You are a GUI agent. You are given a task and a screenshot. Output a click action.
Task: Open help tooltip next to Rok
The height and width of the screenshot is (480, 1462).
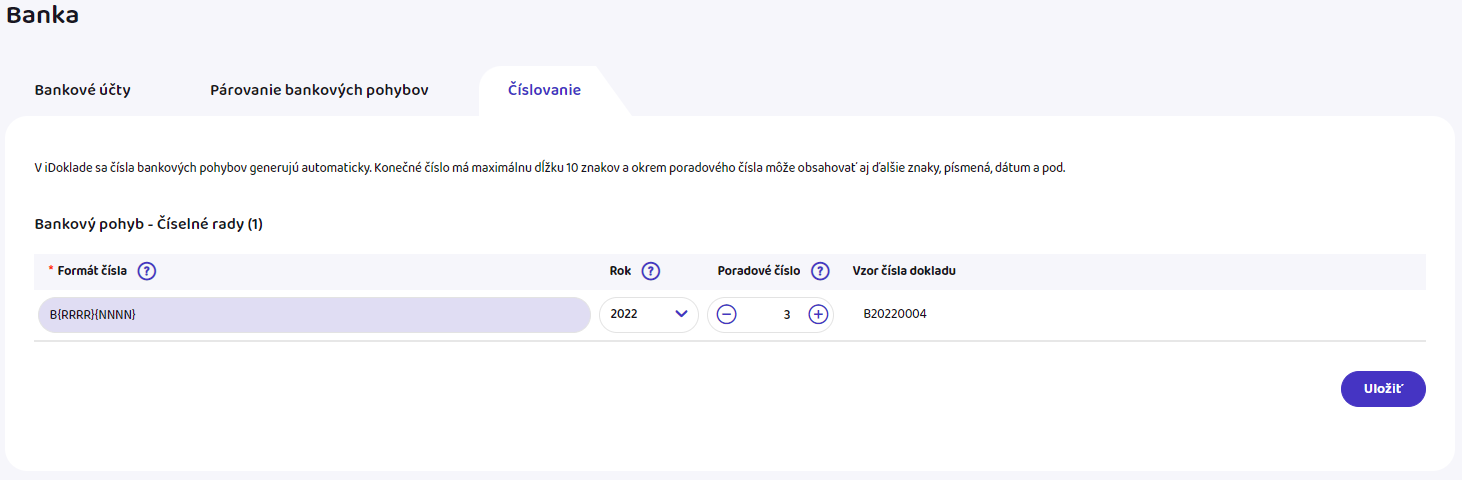[650, 271]
